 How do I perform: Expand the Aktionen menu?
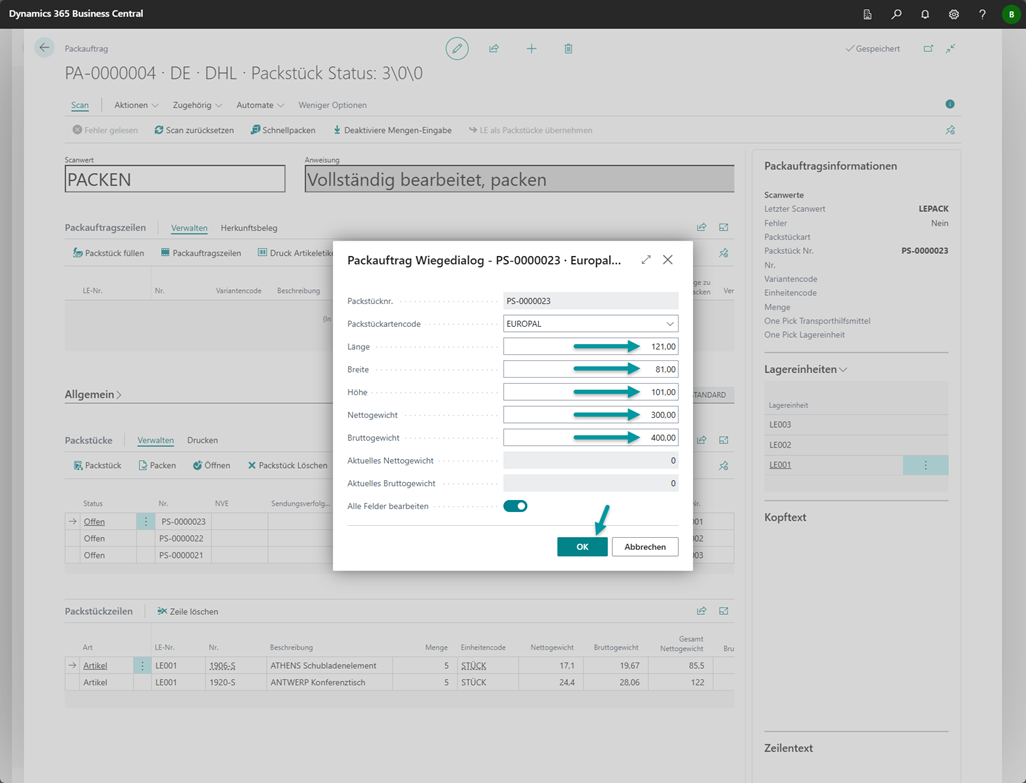(x=136, y=105)
